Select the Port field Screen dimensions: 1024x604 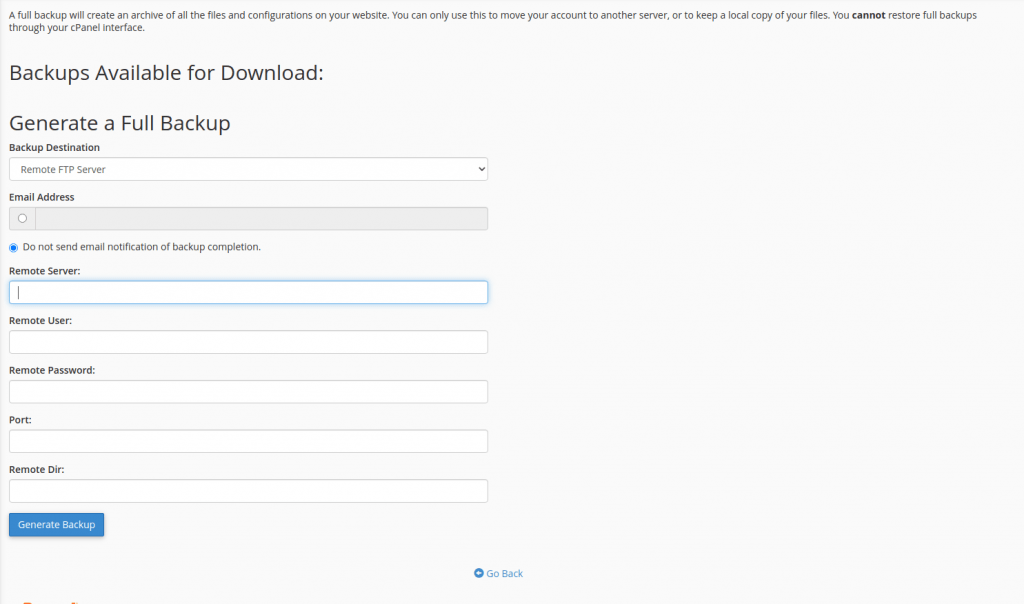(x=248, y=441)
